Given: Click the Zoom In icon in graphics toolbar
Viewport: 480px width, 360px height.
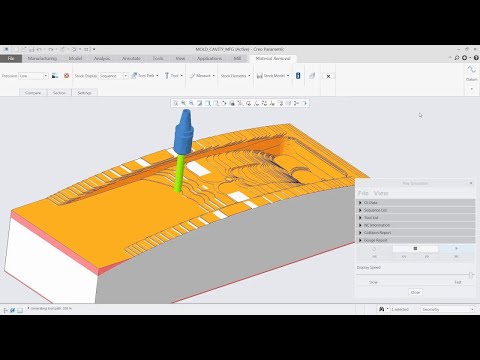Looking at the screenshot, I should (183, 103).
